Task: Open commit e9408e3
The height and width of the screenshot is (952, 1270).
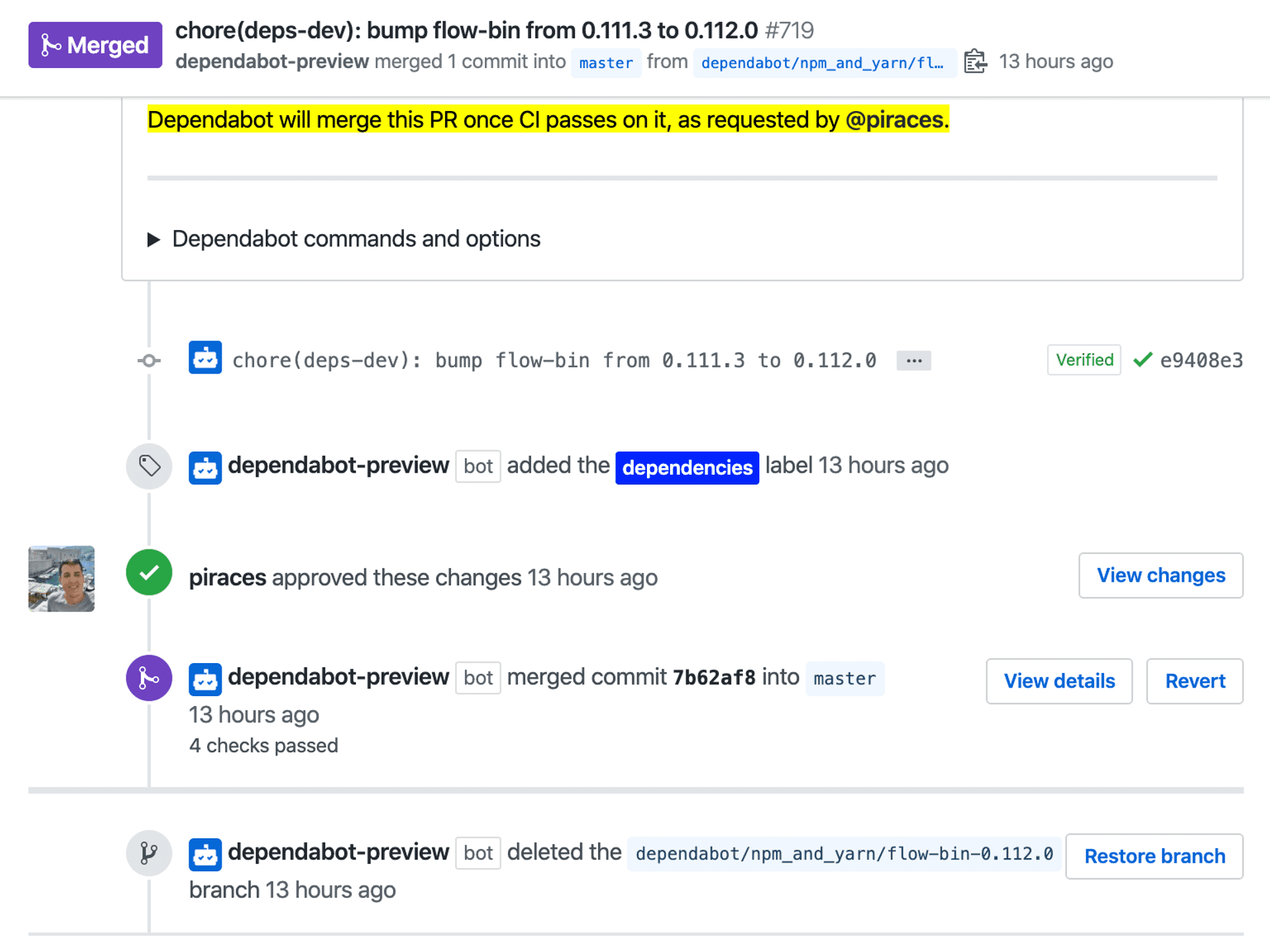Action: point(1201,360)
